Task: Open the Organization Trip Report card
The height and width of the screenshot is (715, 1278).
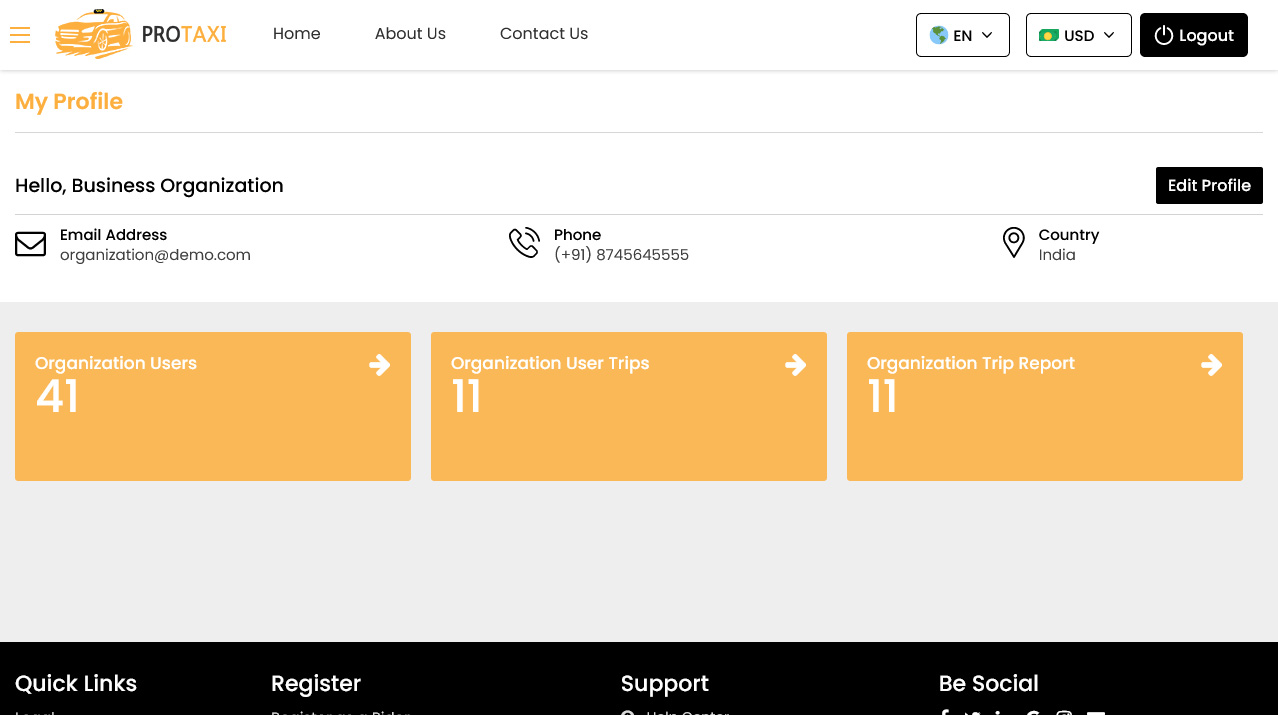Action: tap(1045, 406)
